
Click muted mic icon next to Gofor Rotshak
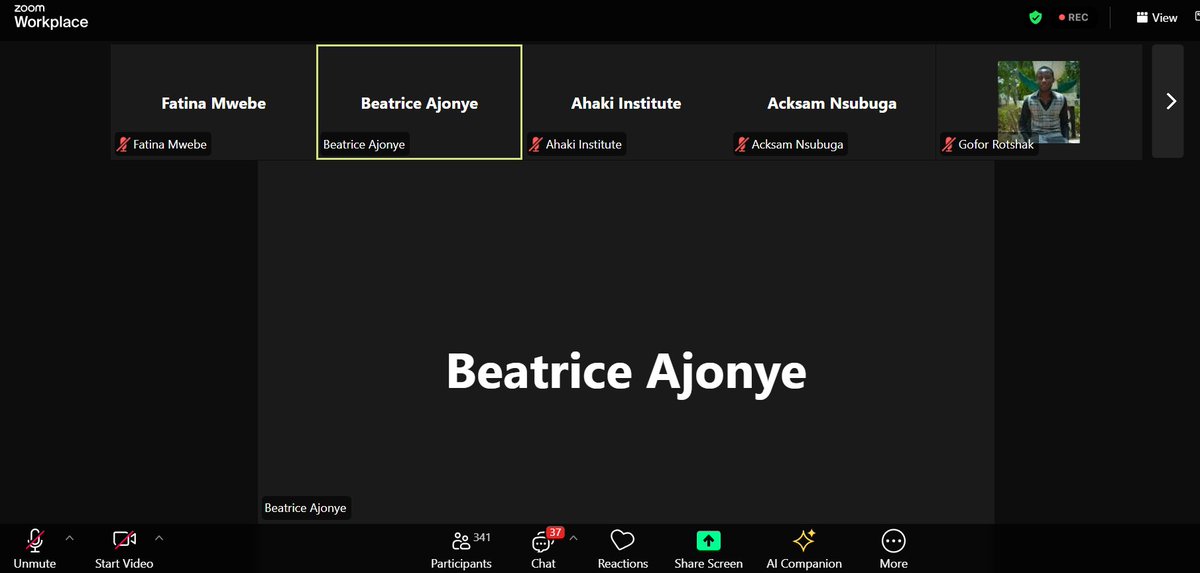point(949,145)
